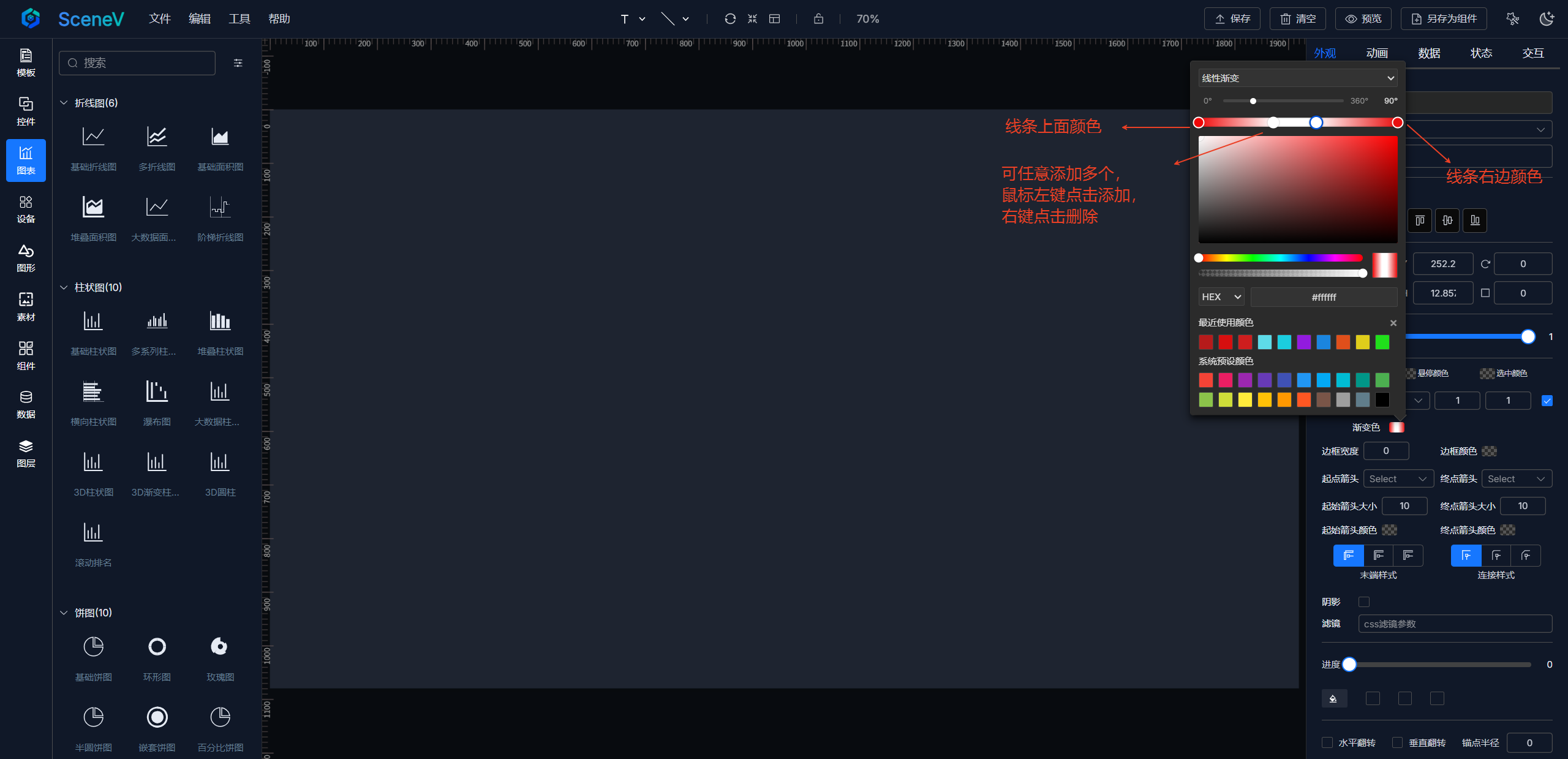Open the 线性渐变 gradient type dropdown
Viewport: 1568px width, 759px height.
click(x=1297, y=78)
